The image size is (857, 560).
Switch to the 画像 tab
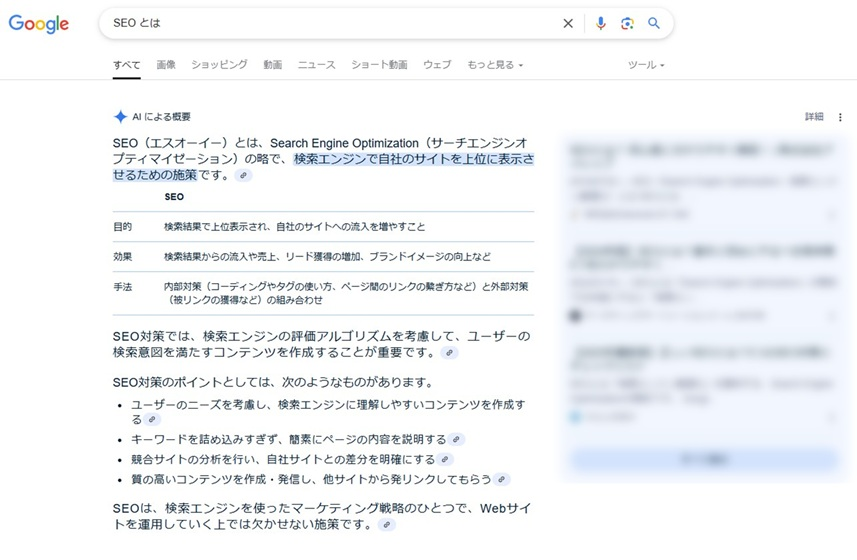(166, 65)
